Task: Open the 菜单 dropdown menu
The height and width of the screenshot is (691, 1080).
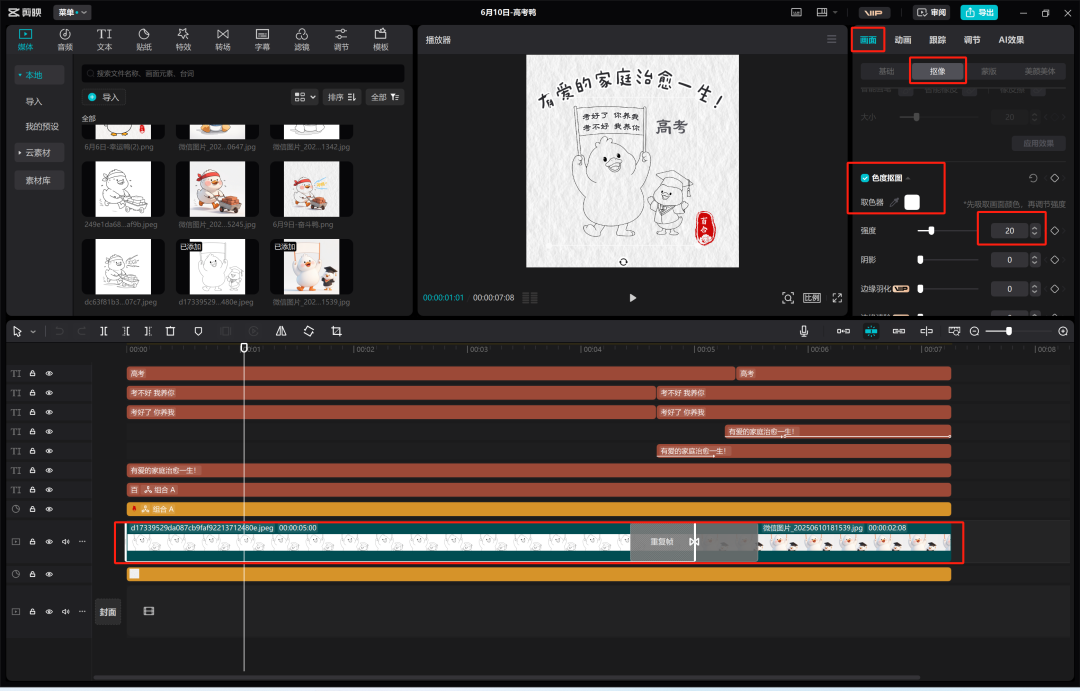Action: (72, 13)
